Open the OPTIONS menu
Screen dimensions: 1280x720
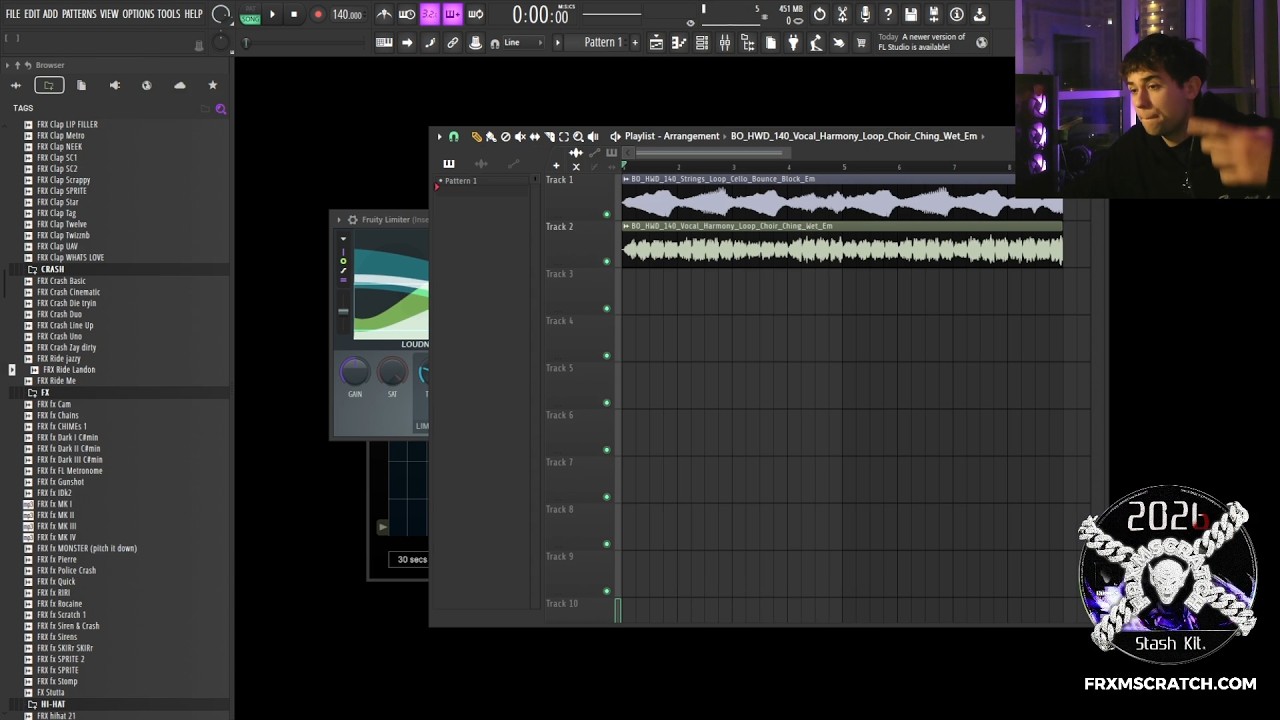coord(138,14)
